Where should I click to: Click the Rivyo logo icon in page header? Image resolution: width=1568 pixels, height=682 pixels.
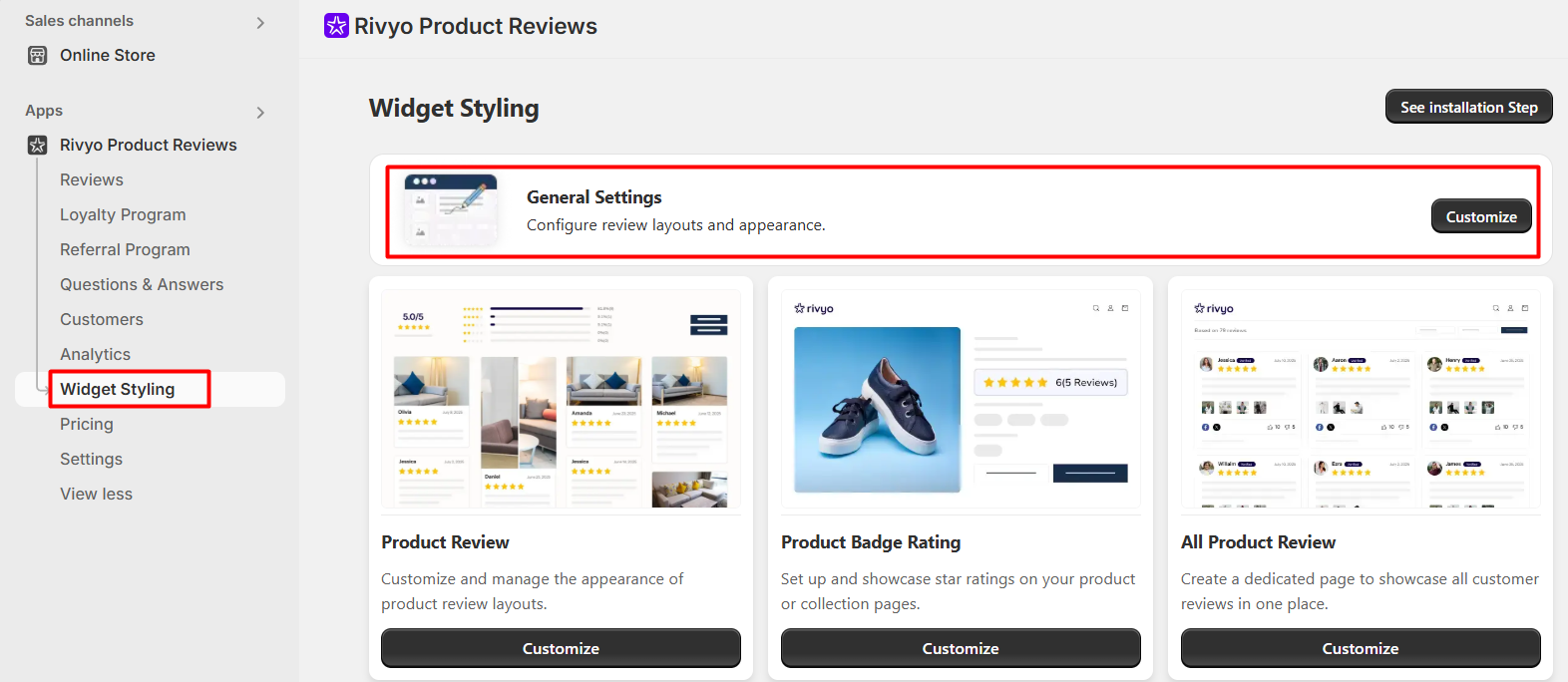(x=336, y=26)
